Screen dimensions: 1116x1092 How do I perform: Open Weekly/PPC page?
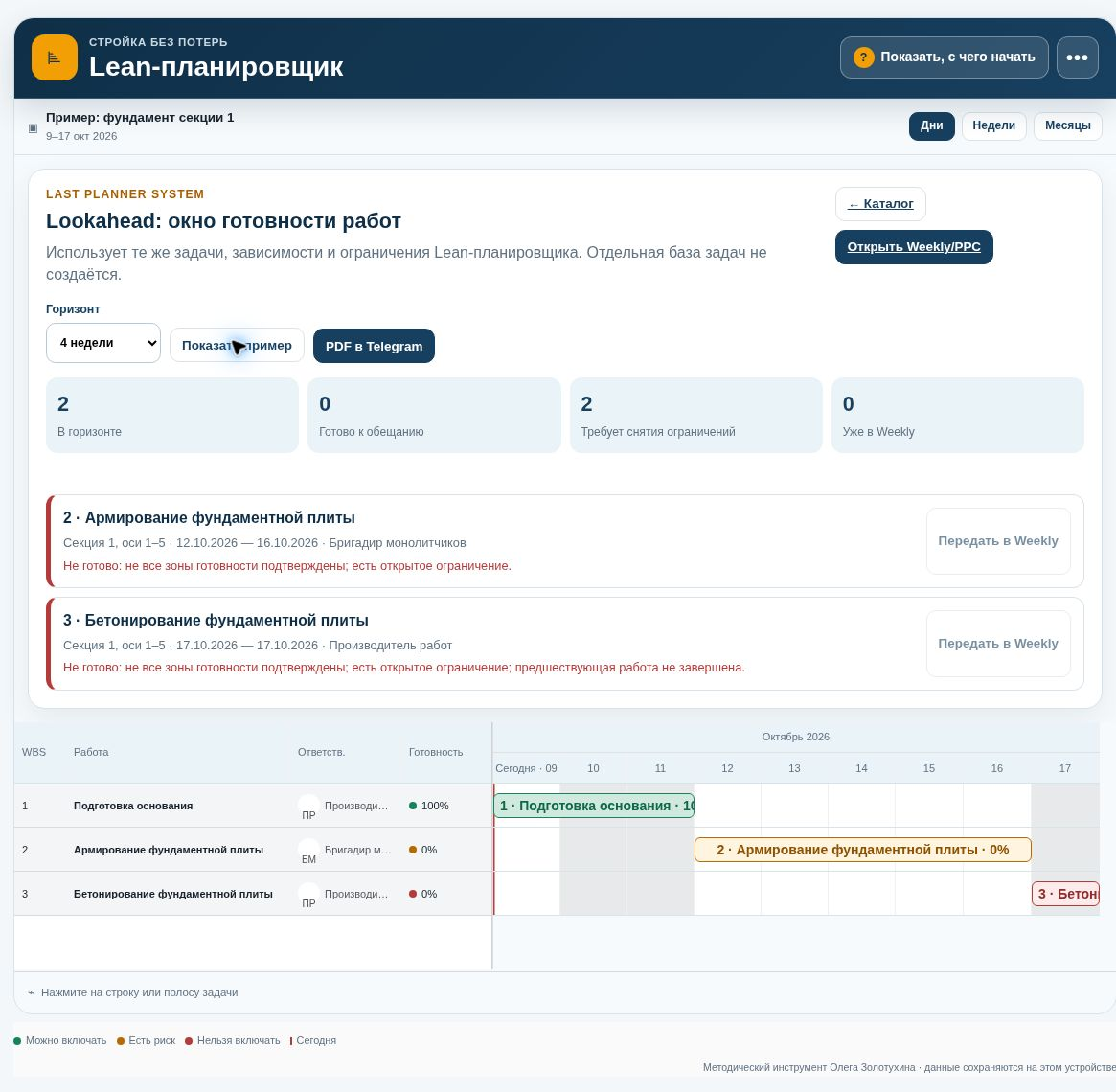coord(914,247)
